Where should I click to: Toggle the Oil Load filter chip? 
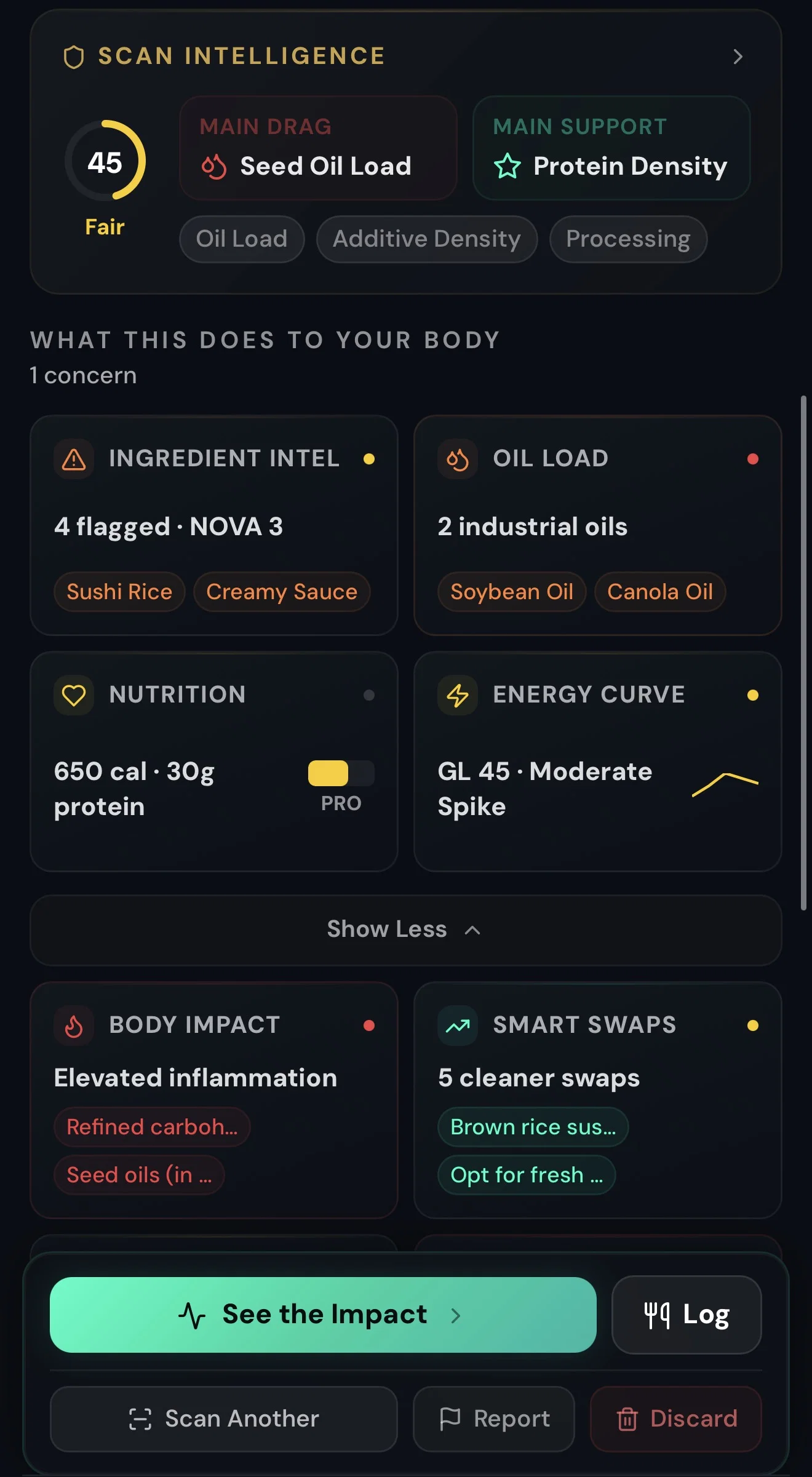coord(242,239)
